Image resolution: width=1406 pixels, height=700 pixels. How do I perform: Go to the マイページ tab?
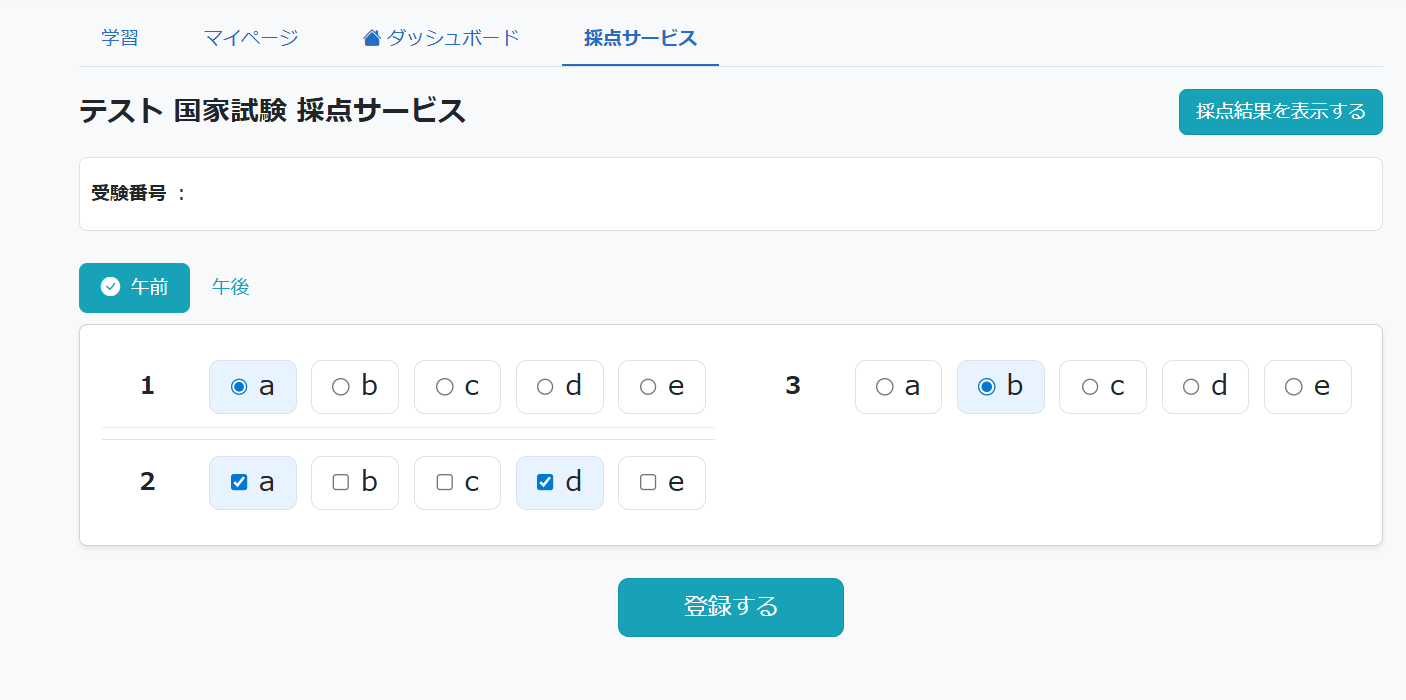251,38
